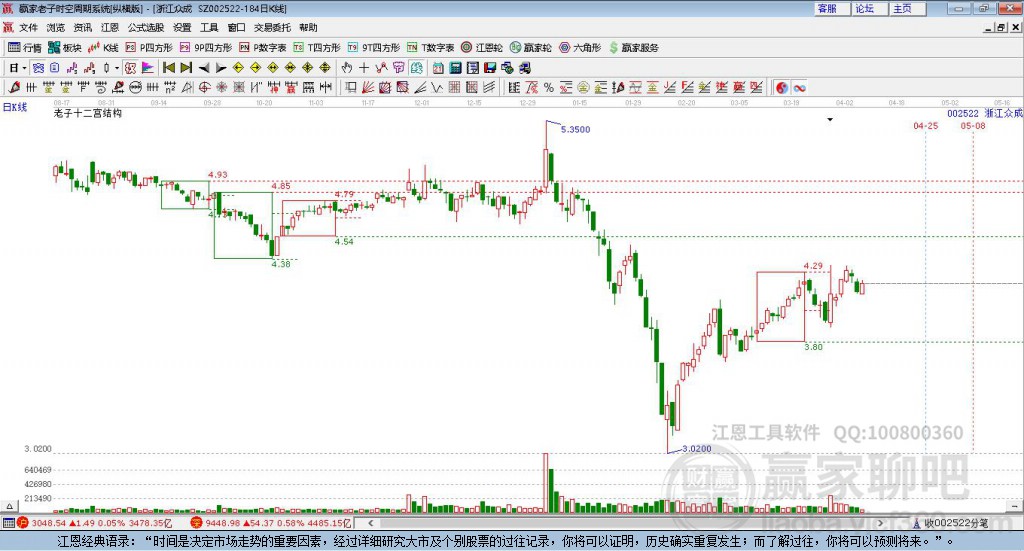Open the 日 period dropdown arrow

(25, 68)
